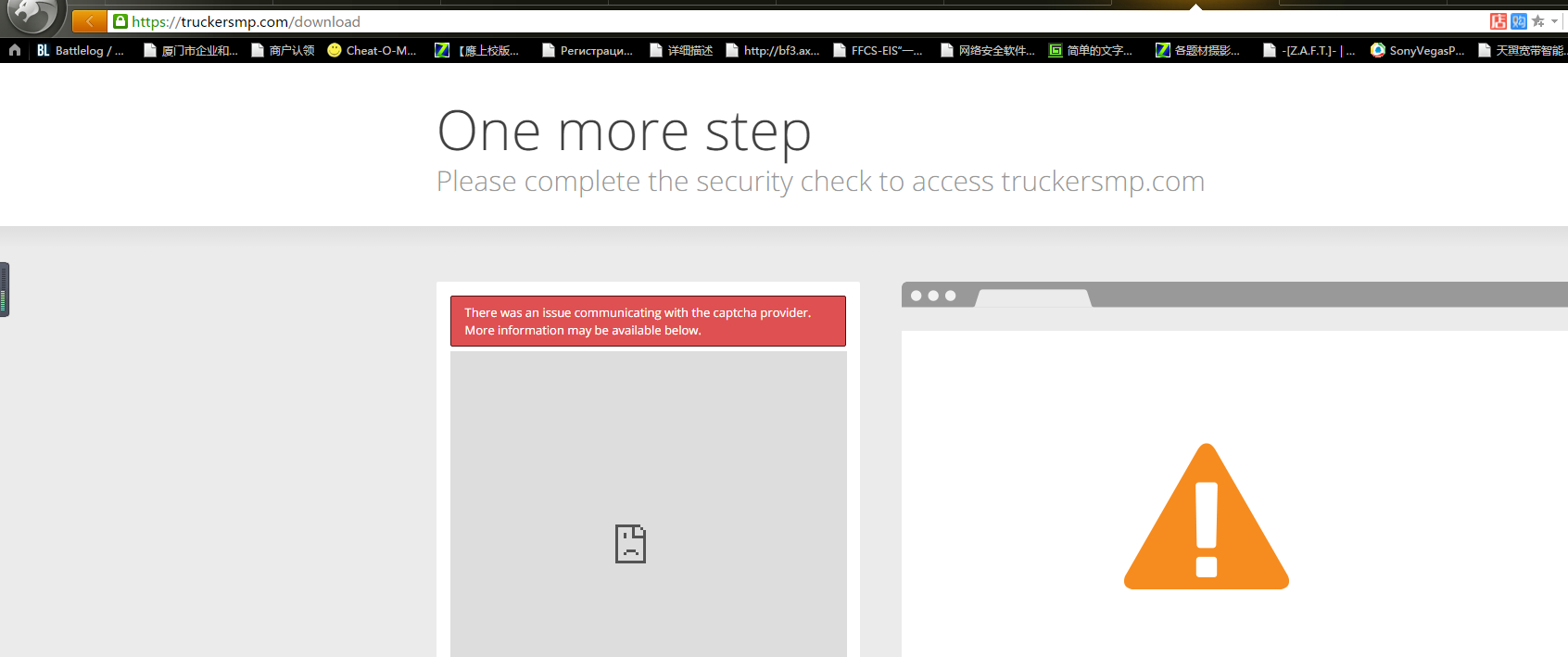Click the 'One more step' heading
The height and width of the screenshot is (657, 1568).
pyautogui.click(x=624, y=131)
